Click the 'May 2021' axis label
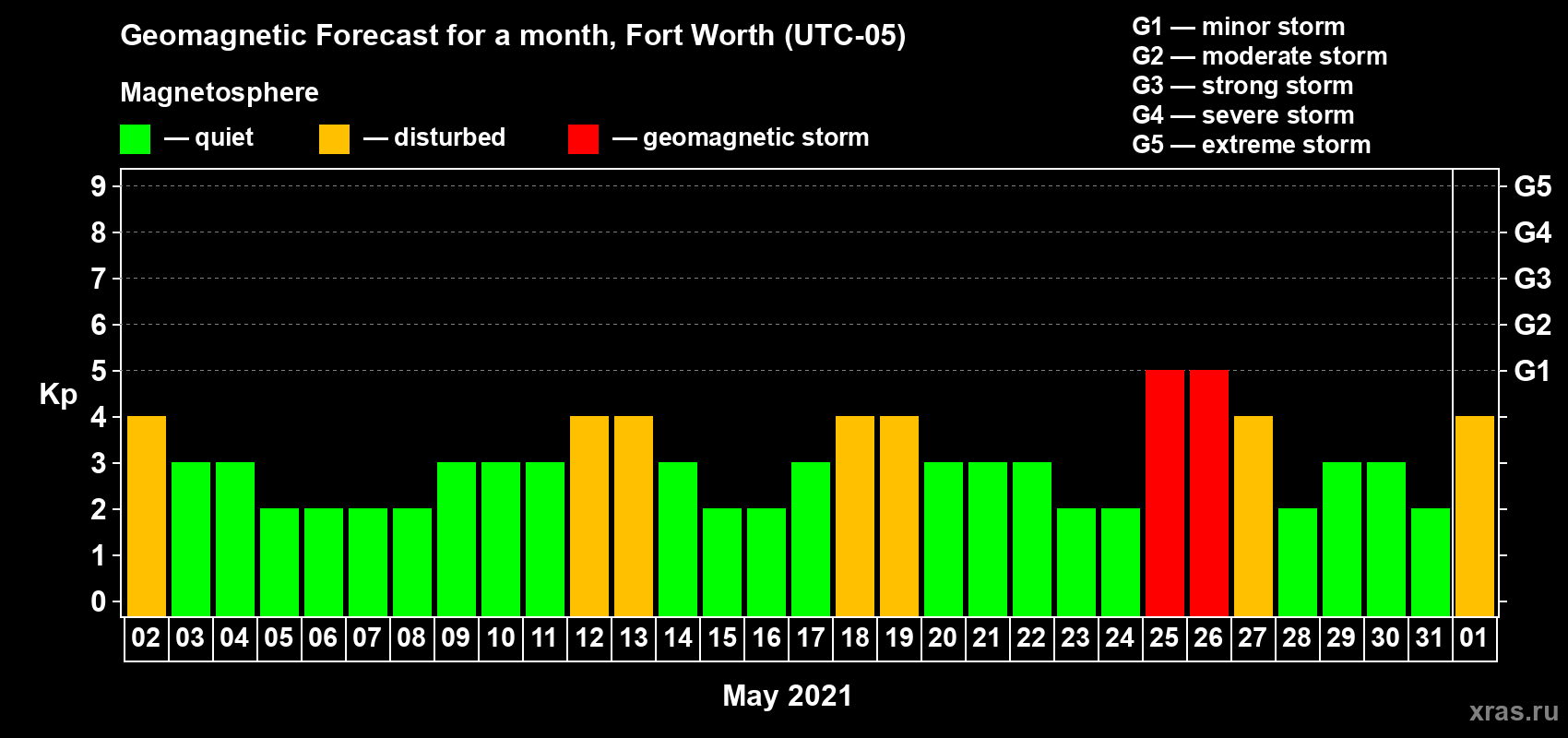 [788, 696]
